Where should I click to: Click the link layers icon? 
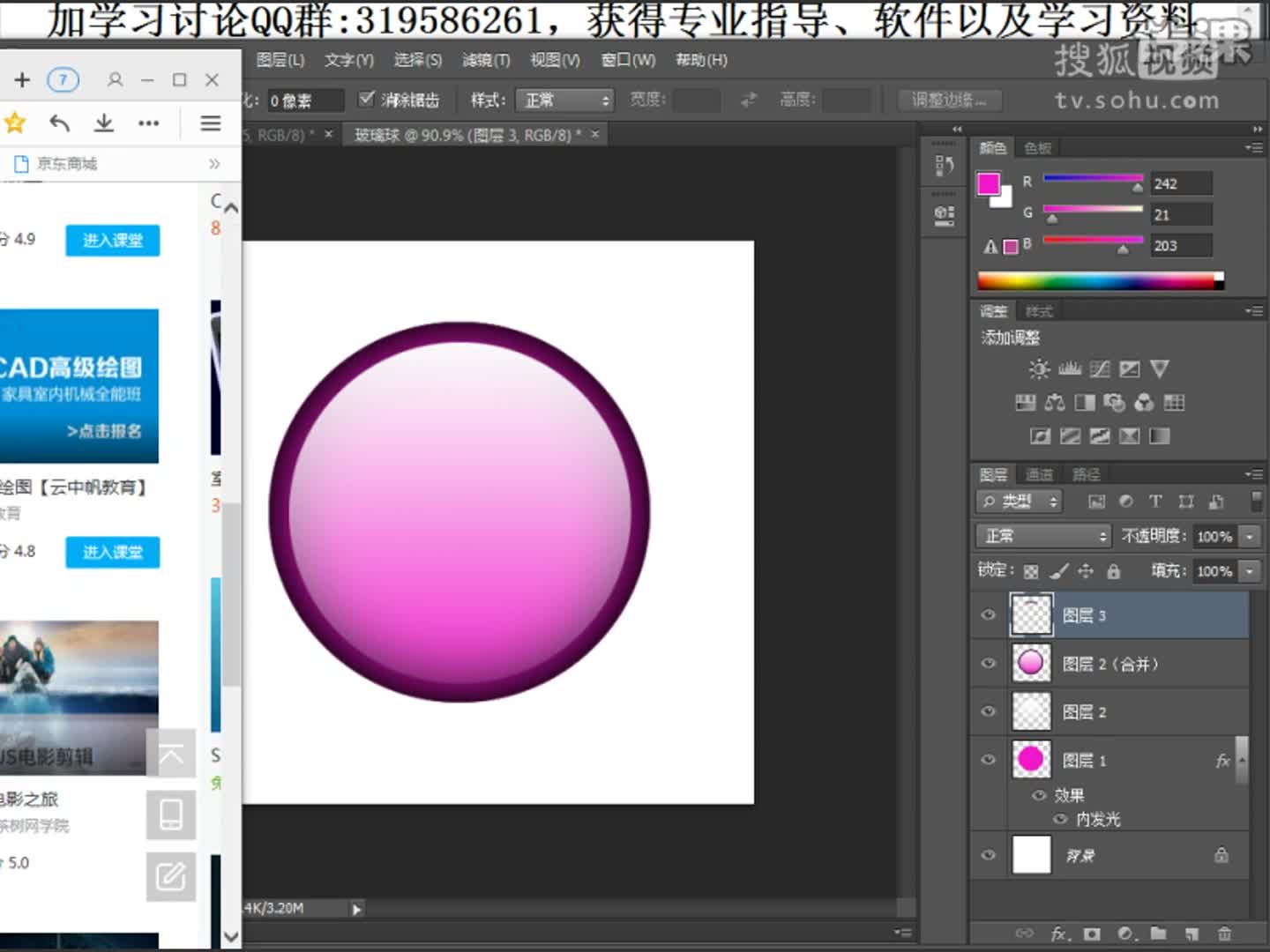(1024, 933)
